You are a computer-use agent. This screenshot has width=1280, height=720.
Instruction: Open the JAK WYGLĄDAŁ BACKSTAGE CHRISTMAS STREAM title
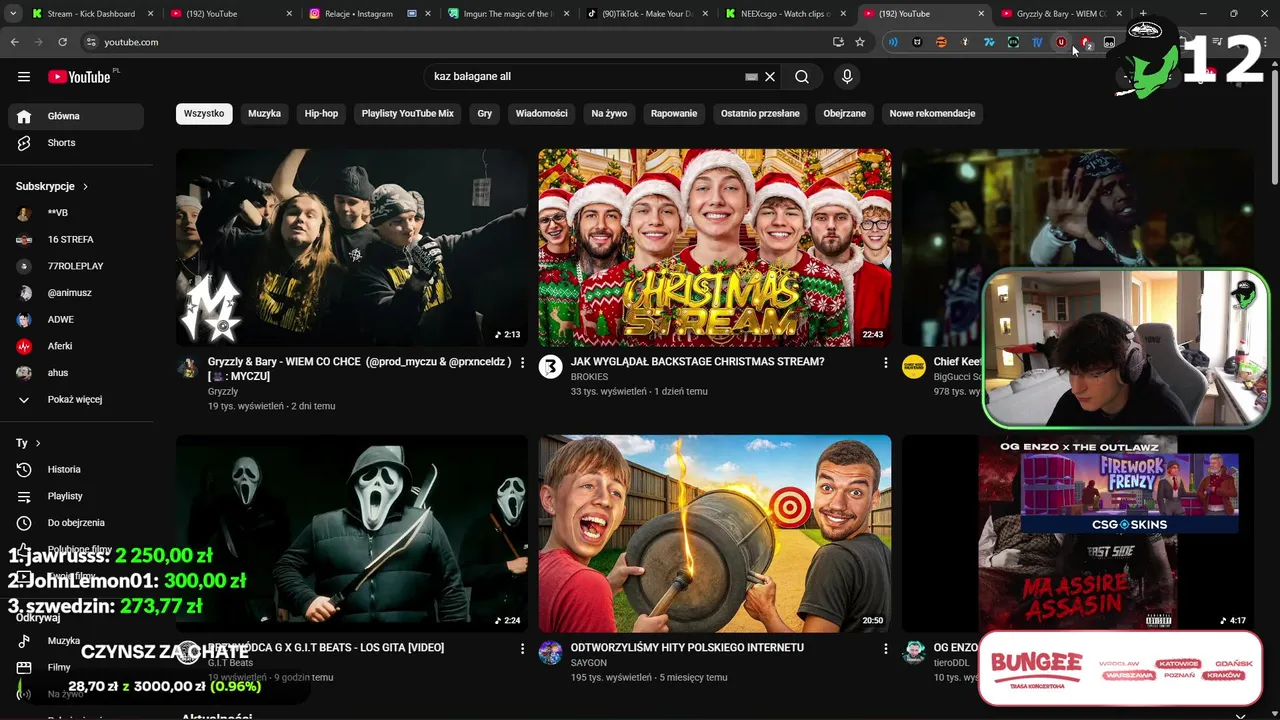click(x=697, y=362)
